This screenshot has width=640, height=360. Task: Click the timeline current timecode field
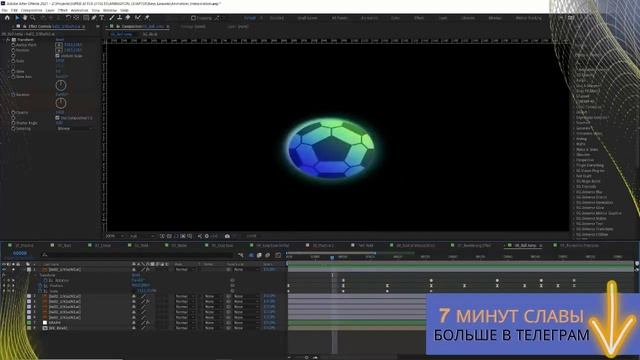[20, 253]
